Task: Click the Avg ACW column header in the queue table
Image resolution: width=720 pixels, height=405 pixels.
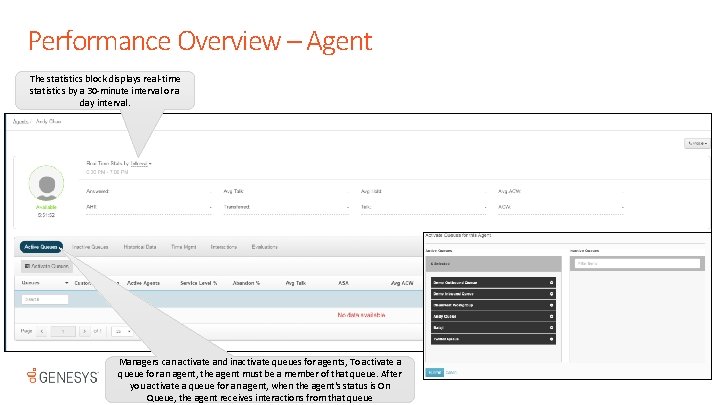Action: coord(402,283)
